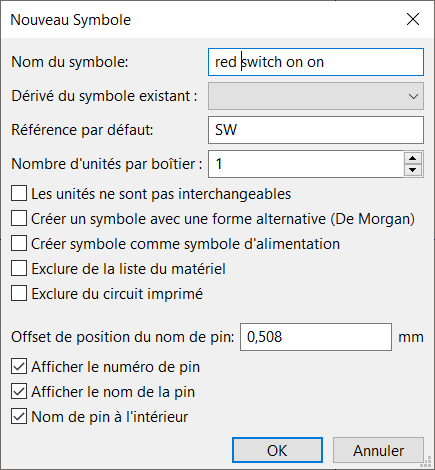435x470 pixels.
Task: Click the pin name offset field
Action: (x=316, y=337)
